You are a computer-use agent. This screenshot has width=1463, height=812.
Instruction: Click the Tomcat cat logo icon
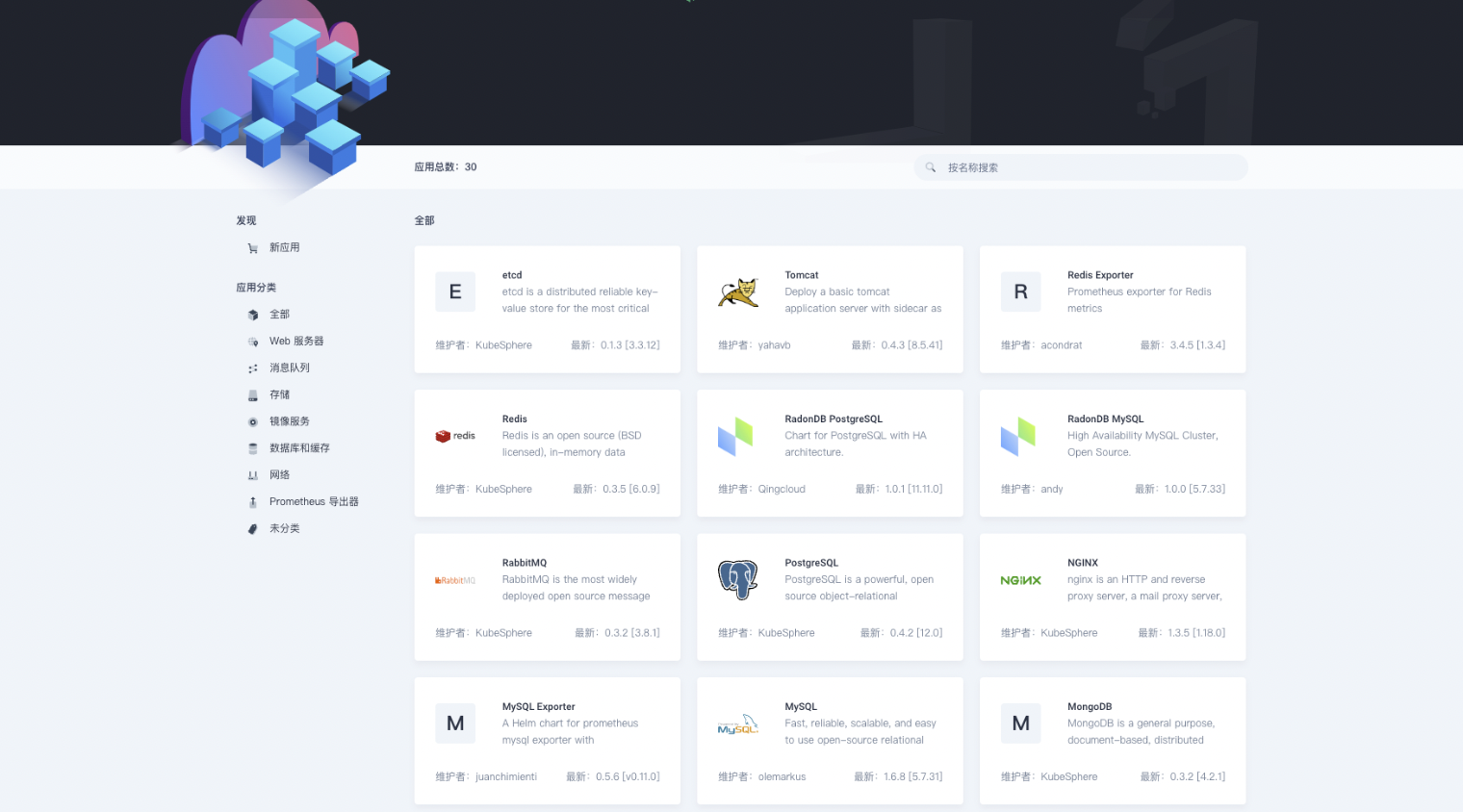pyautogui.click(x=738, y=292)
